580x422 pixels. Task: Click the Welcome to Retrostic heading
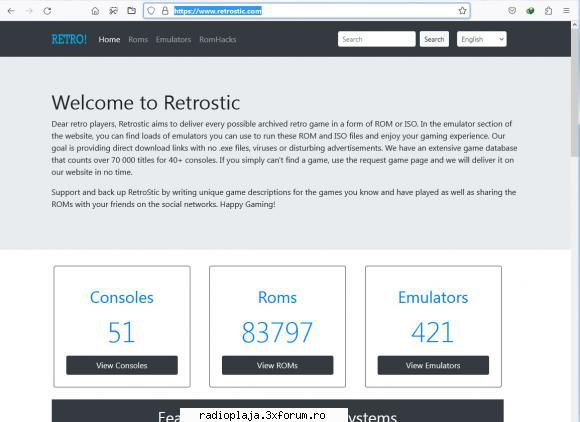(x=146, y=102)
